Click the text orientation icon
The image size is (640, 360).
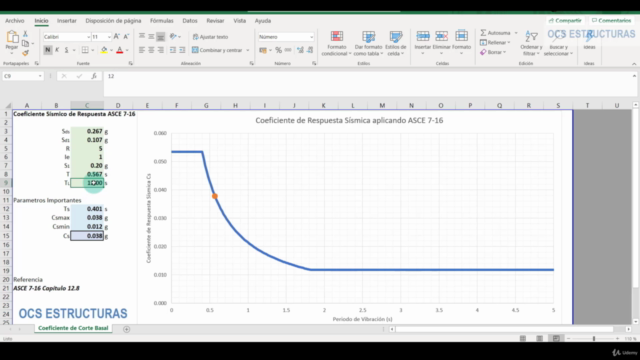tap(173, 37)
